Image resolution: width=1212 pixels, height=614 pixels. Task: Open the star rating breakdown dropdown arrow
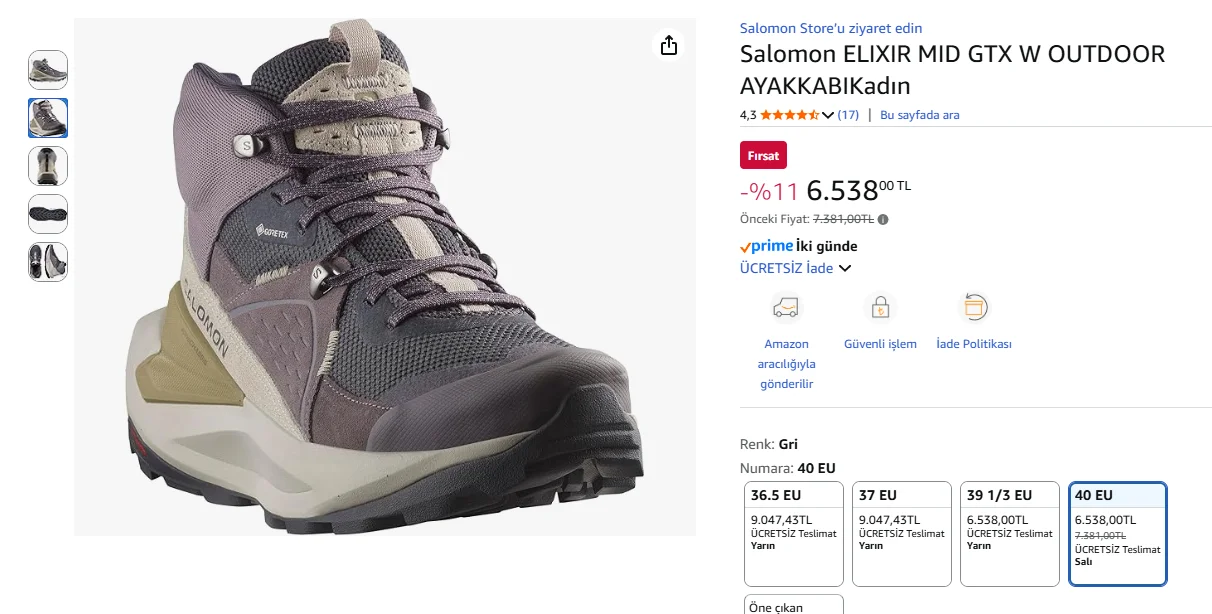828,115
